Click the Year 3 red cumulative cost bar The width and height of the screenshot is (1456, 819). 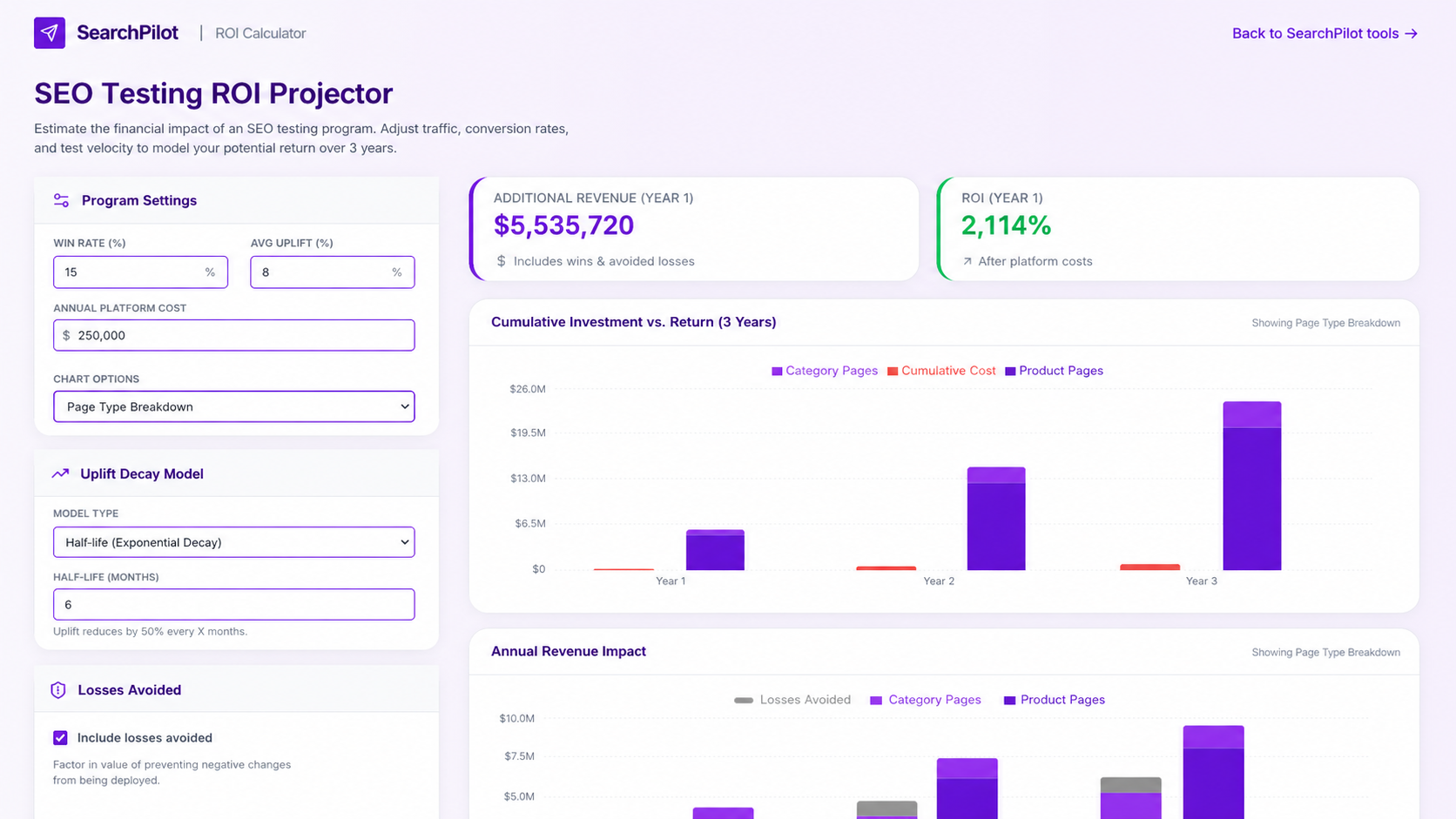[1149, 567]
